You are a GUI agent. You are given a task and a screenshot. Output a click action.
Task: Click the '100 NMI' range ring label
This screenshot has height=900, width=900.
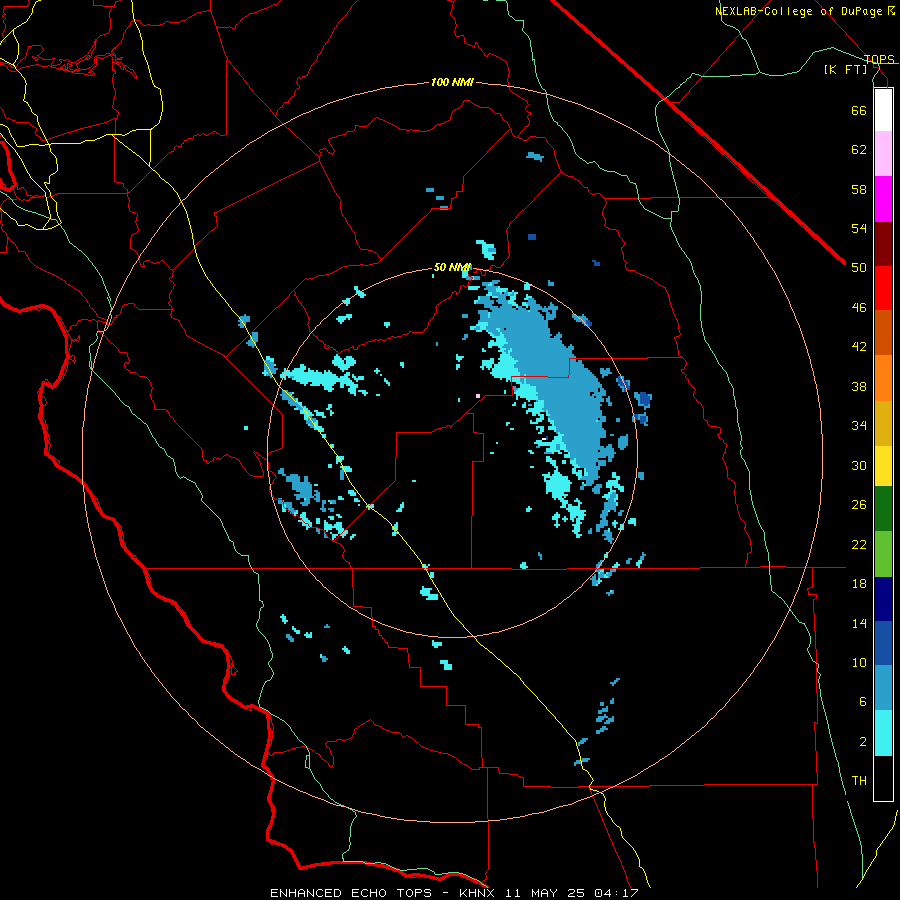(452, 83)
